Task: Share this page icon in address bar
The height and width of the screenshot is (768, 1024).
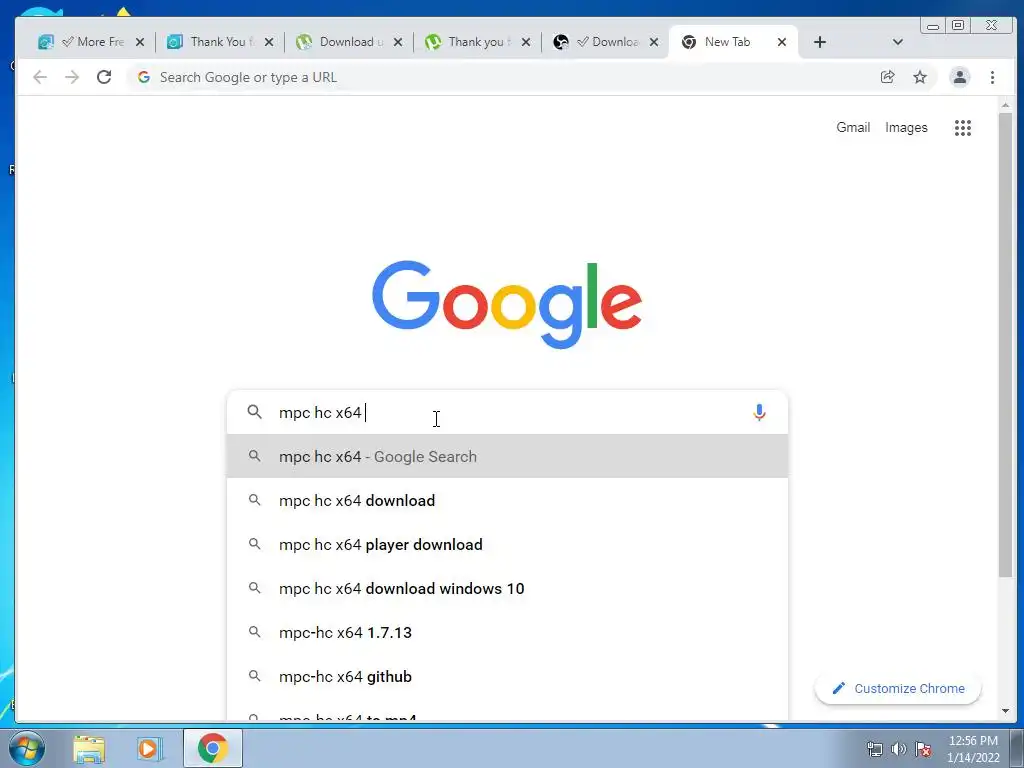Action: (x=888, y=77)
